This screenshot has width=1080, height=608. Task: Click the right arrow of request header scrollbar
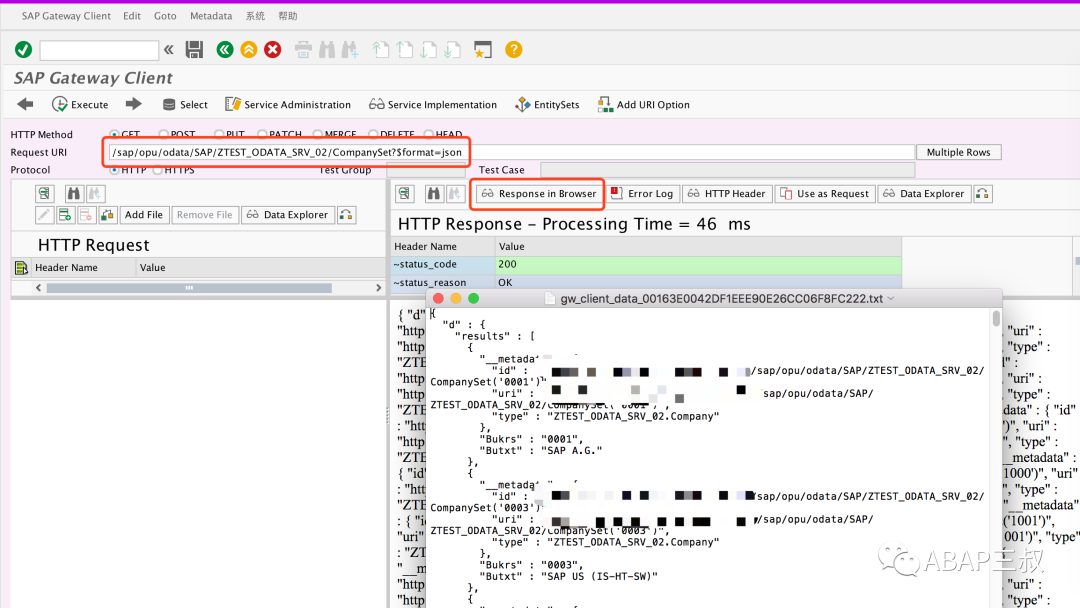[378, 288]
